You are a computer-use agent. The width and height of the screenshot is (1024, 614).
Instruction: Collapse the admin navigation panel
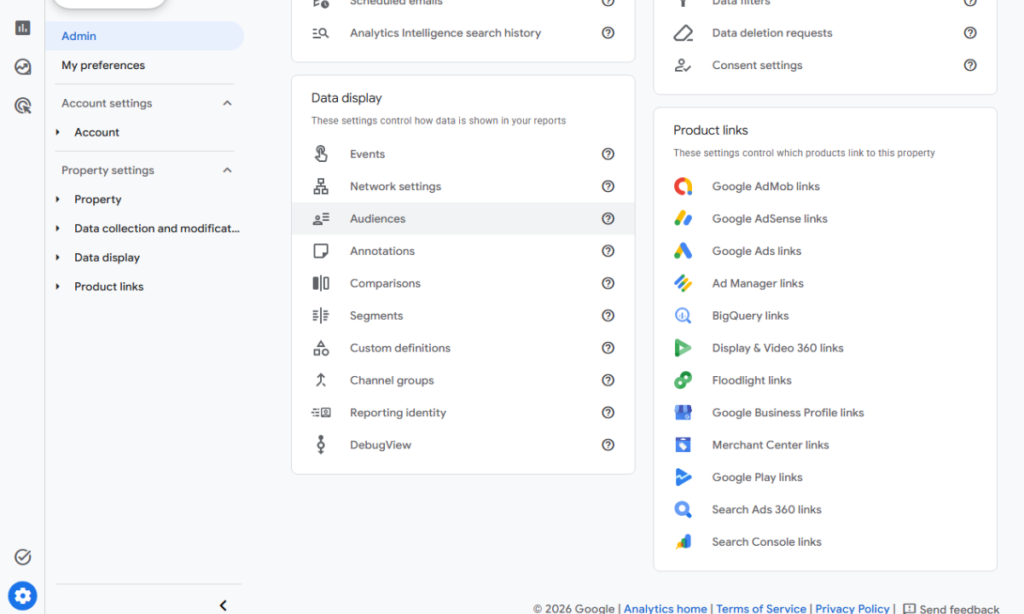click(223, 606)
